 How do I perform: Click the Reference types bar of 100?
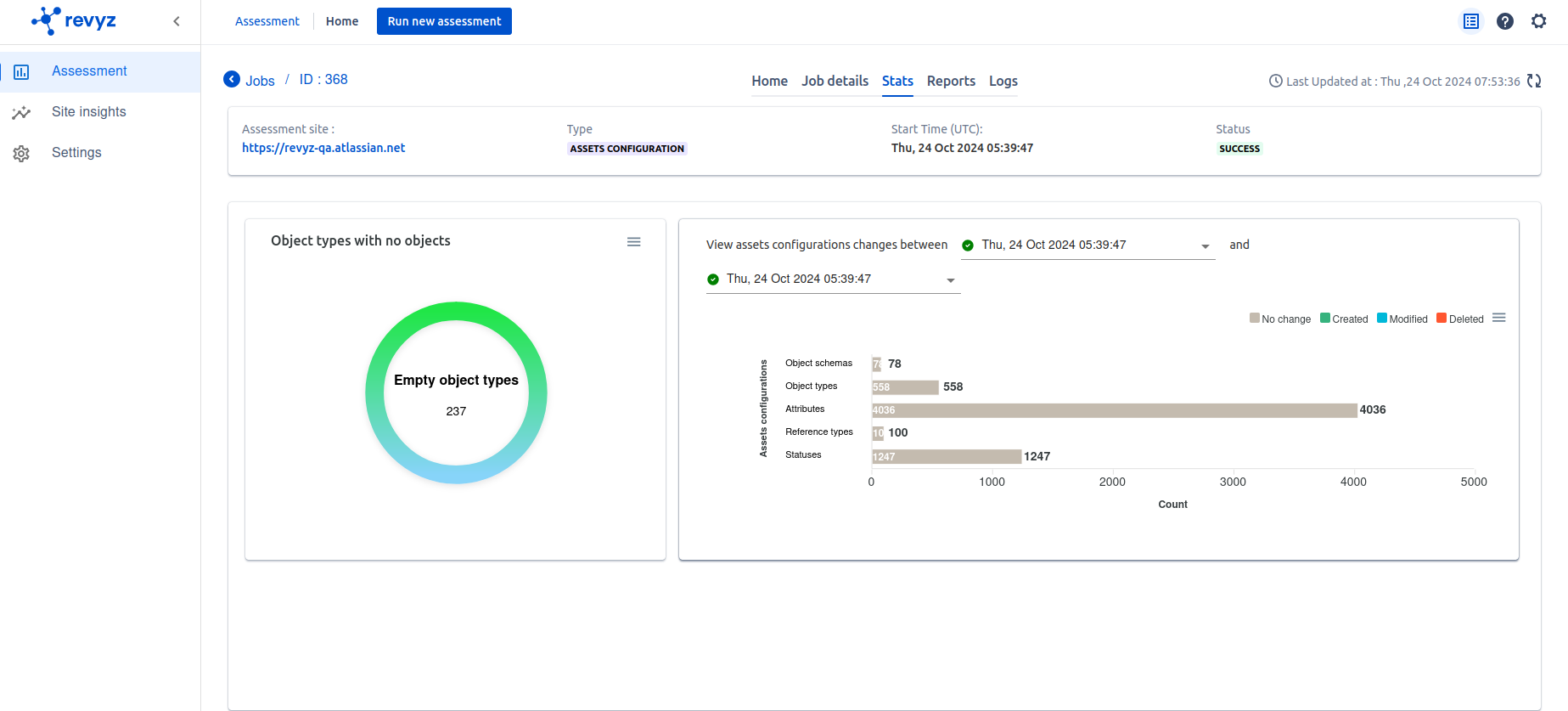click(878, 433)
